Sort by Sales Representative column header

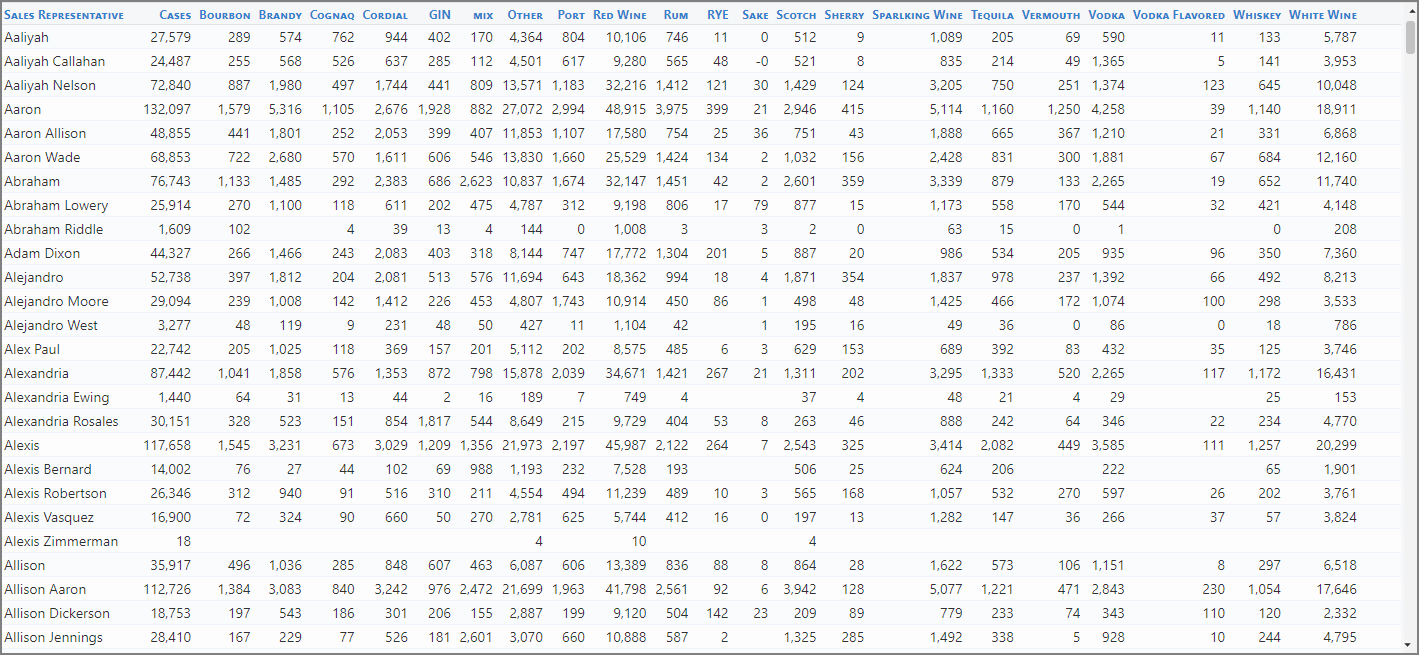(64, 15)
